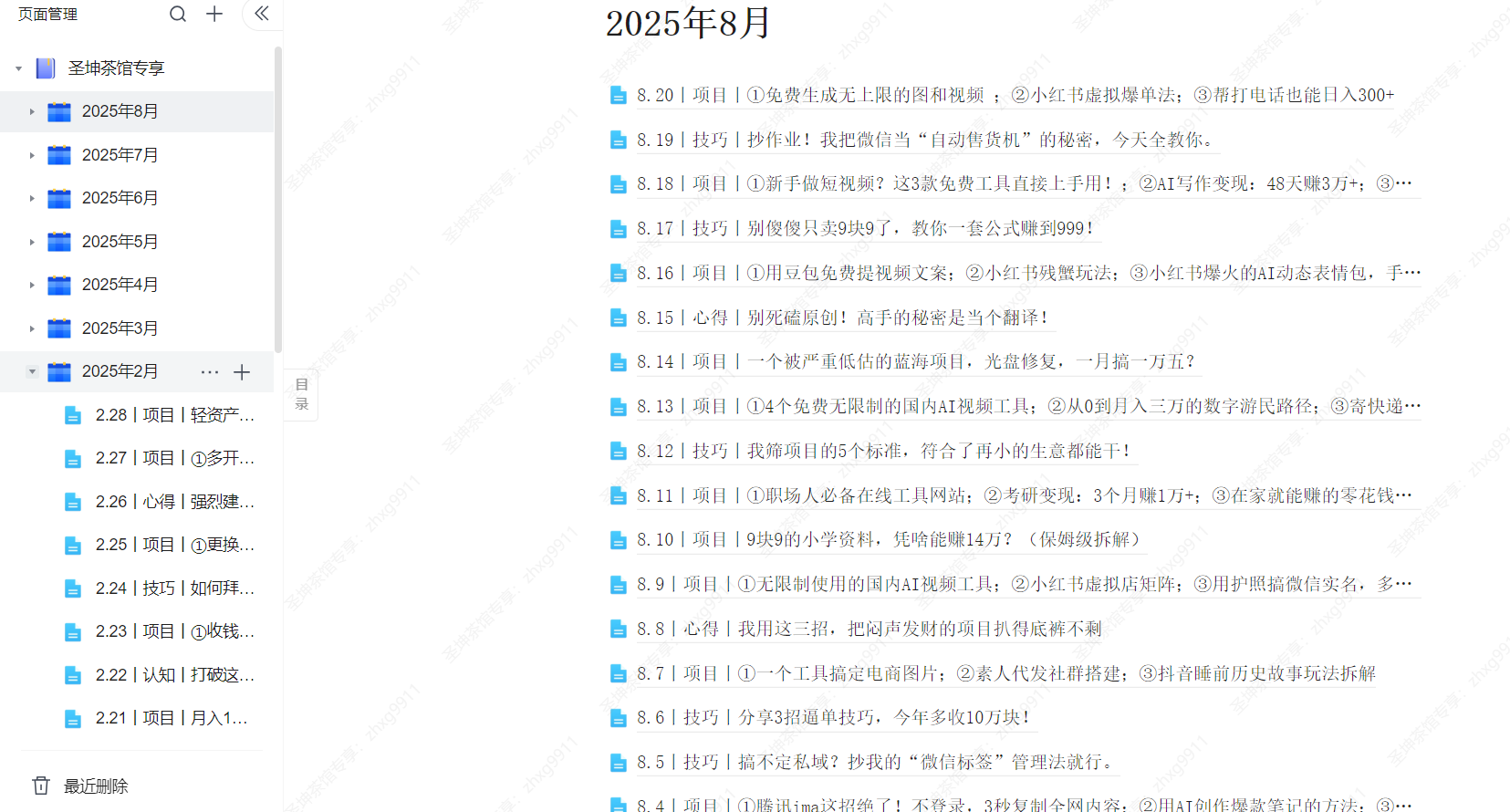Collapse the 2025年2月 folder arrow

coord(32,371)
